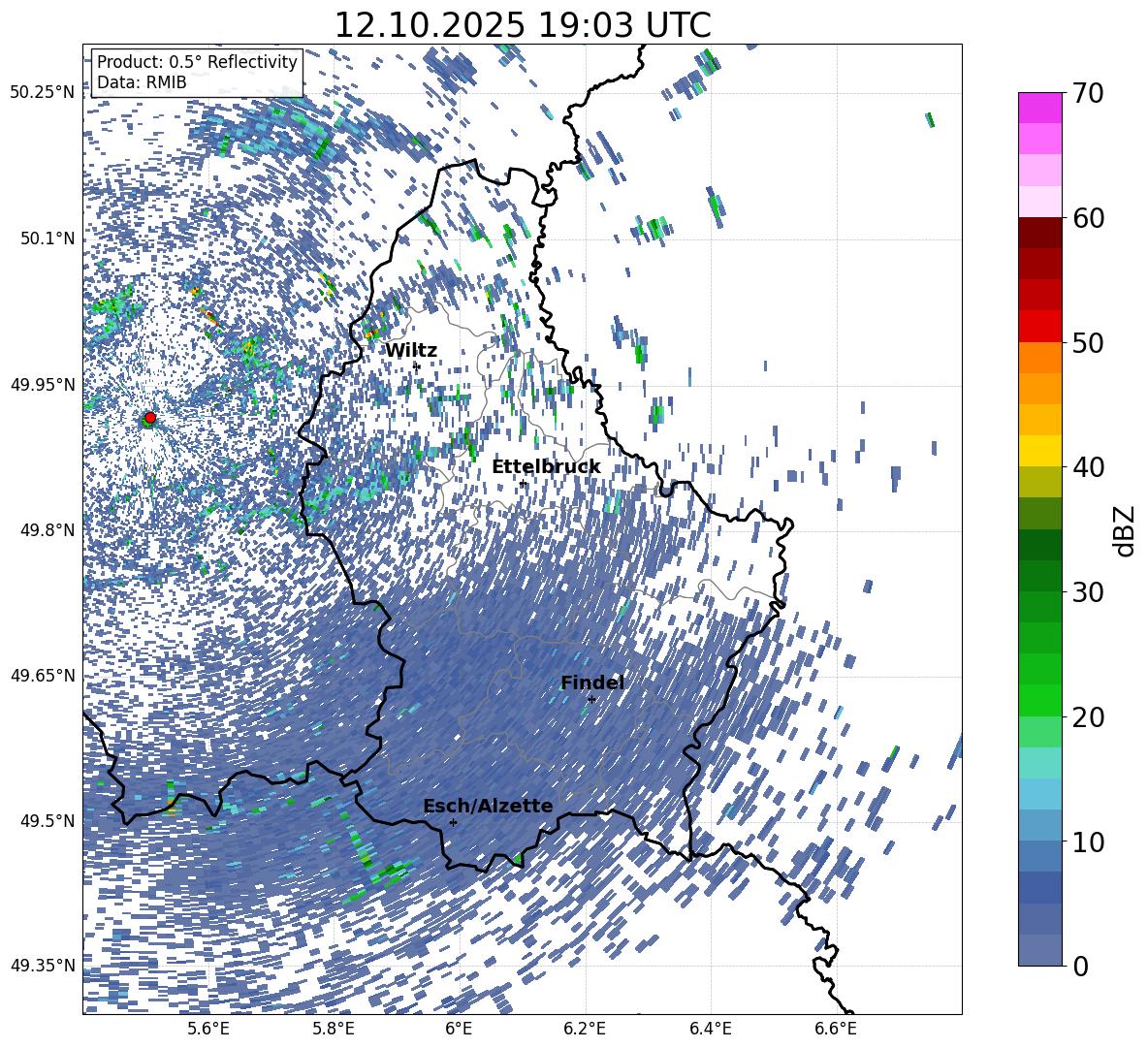
Task: Click the magenta top colorbar swatch
Action: tap(1039, 109)
